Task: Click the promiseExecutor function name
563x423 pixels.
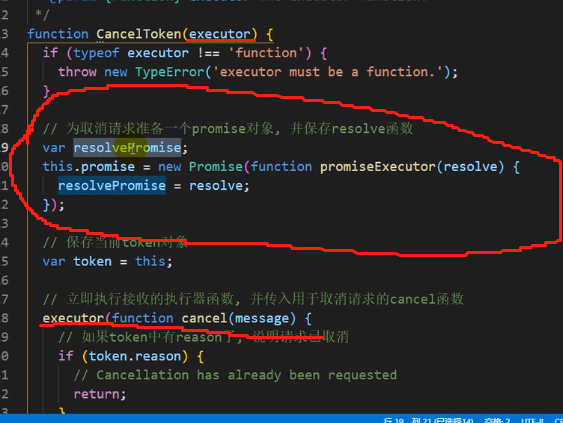Action: coord(378,167)
